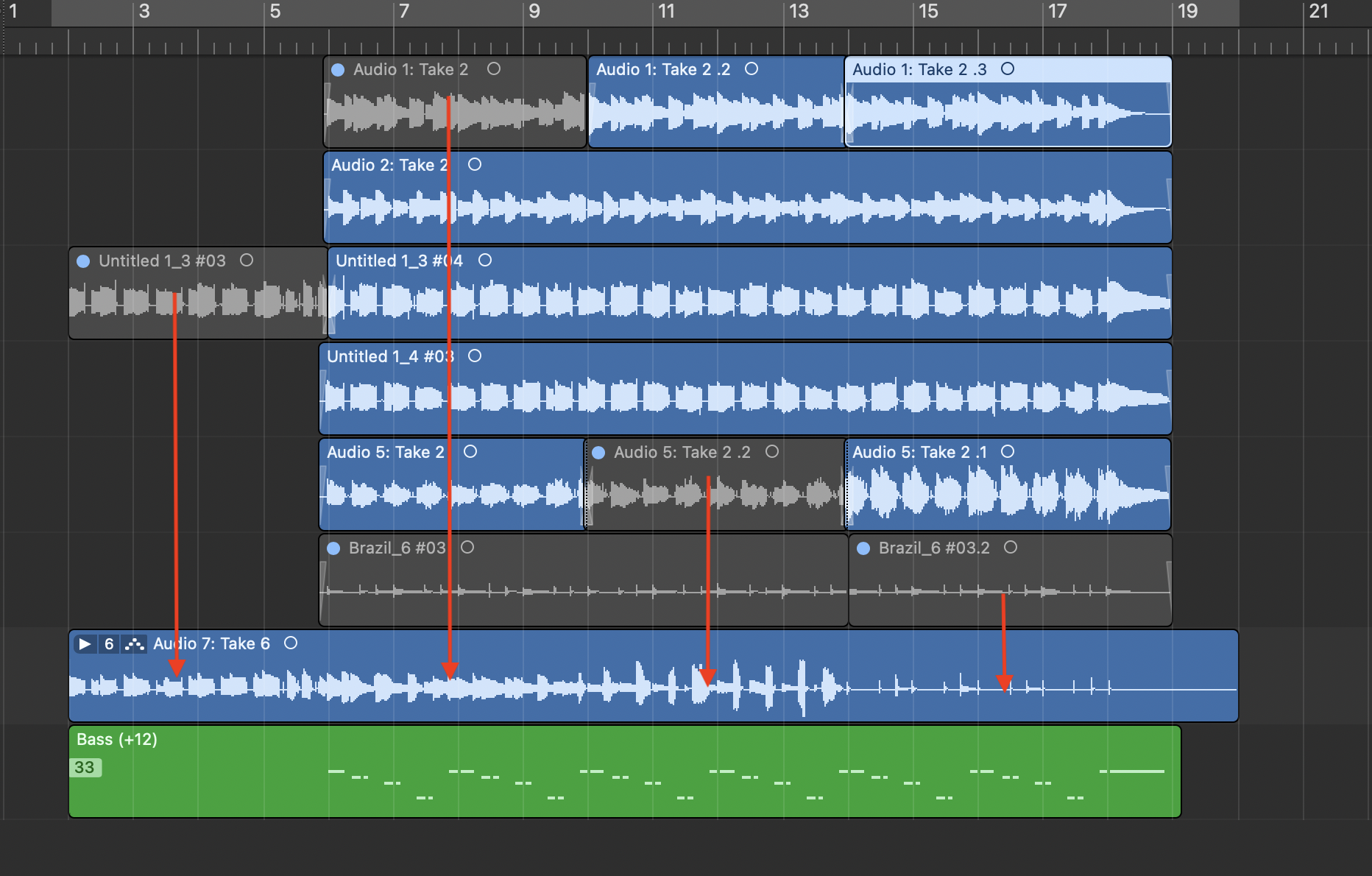Click the circle icon on Audio 7: Take 6
The image size is (1372, 876).
point(291,643)
